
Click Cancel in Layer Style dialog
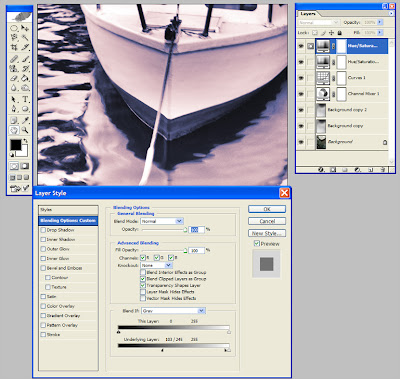267,221
